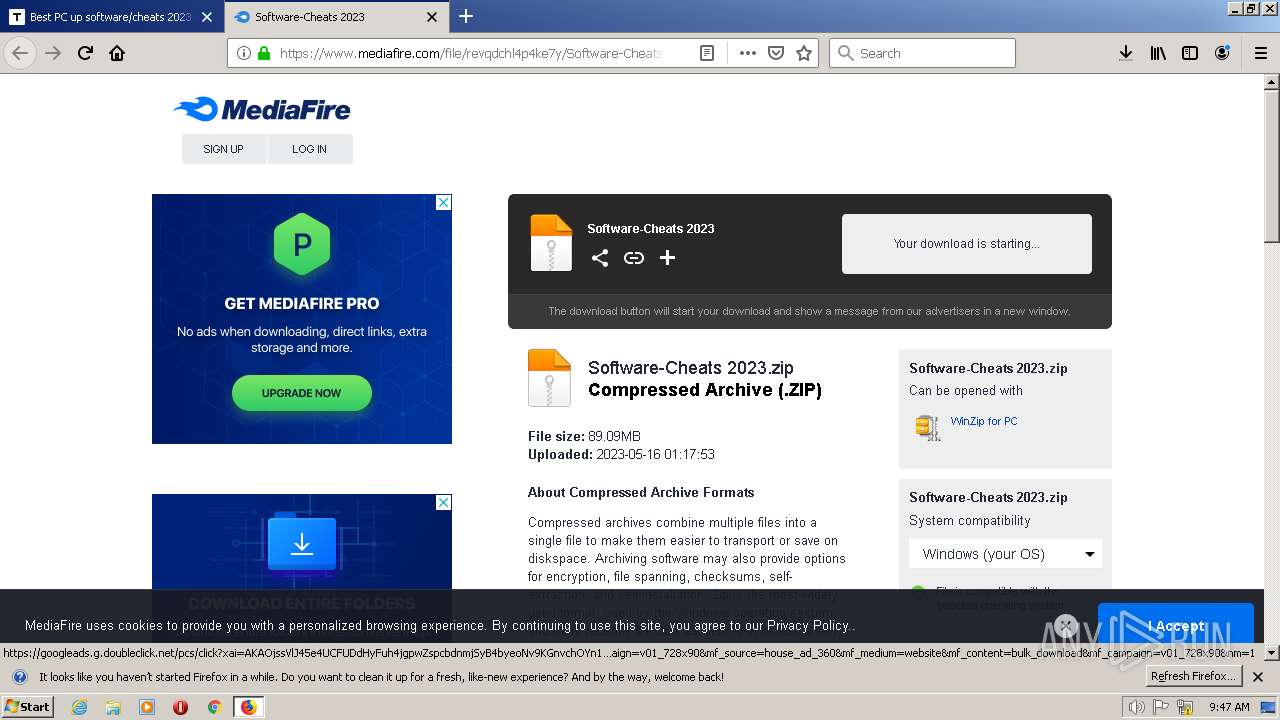Switch to the Best PC up software/cheats tab

coord(110,17)
